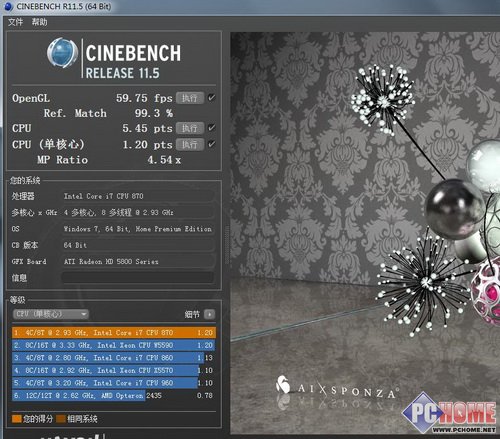Click the single core score 1.20 pts
This screenshot has width=500, height=439.
coord(147,144)
